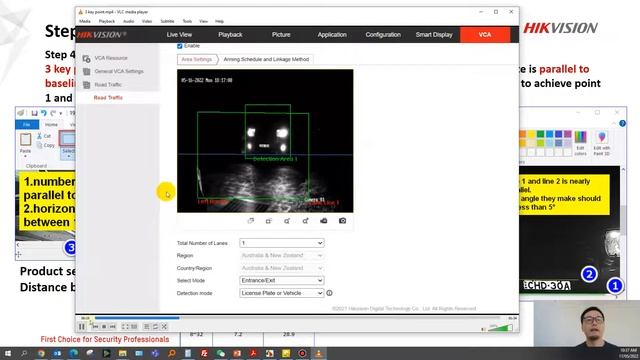Image resolution: width=640 pixels, height=360 pixels.
Task: Click the record camcorder icon under preview
Action: [324, 221]
